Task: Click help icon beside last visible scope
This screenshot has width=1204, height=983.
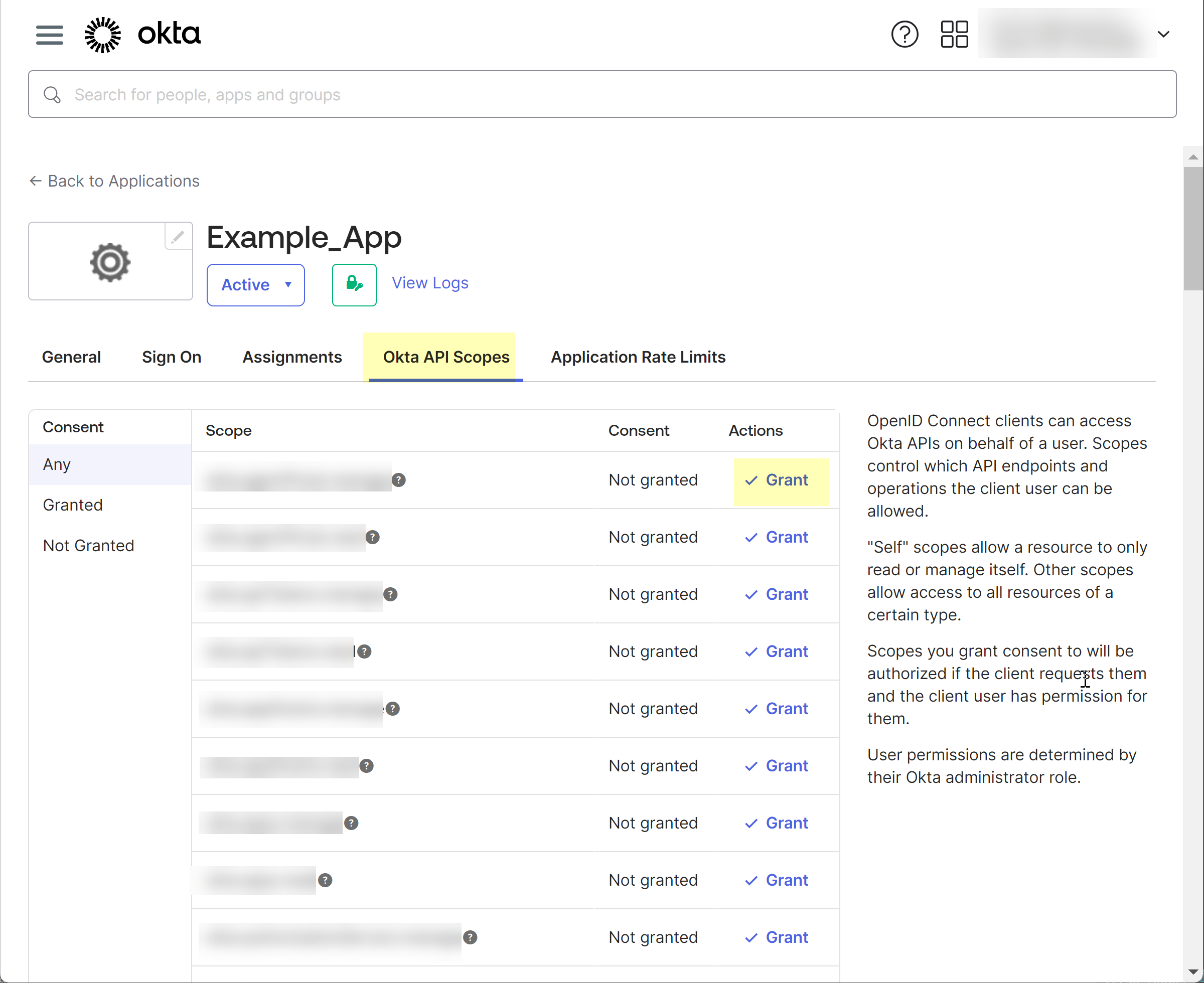Action: [470, 938]
